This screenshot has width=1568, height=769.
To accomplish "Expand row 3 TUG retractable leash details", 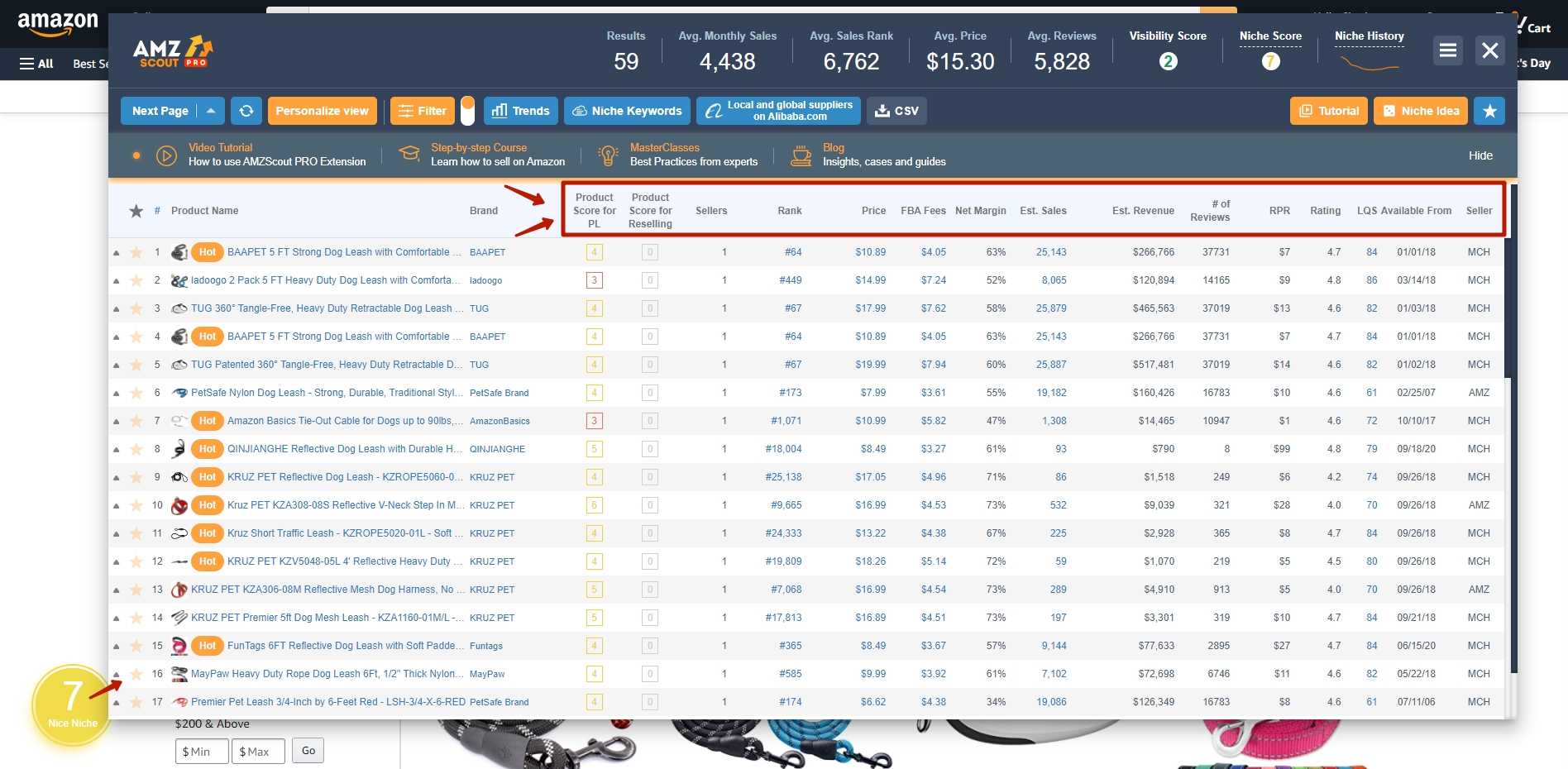I will click(116, 308).
